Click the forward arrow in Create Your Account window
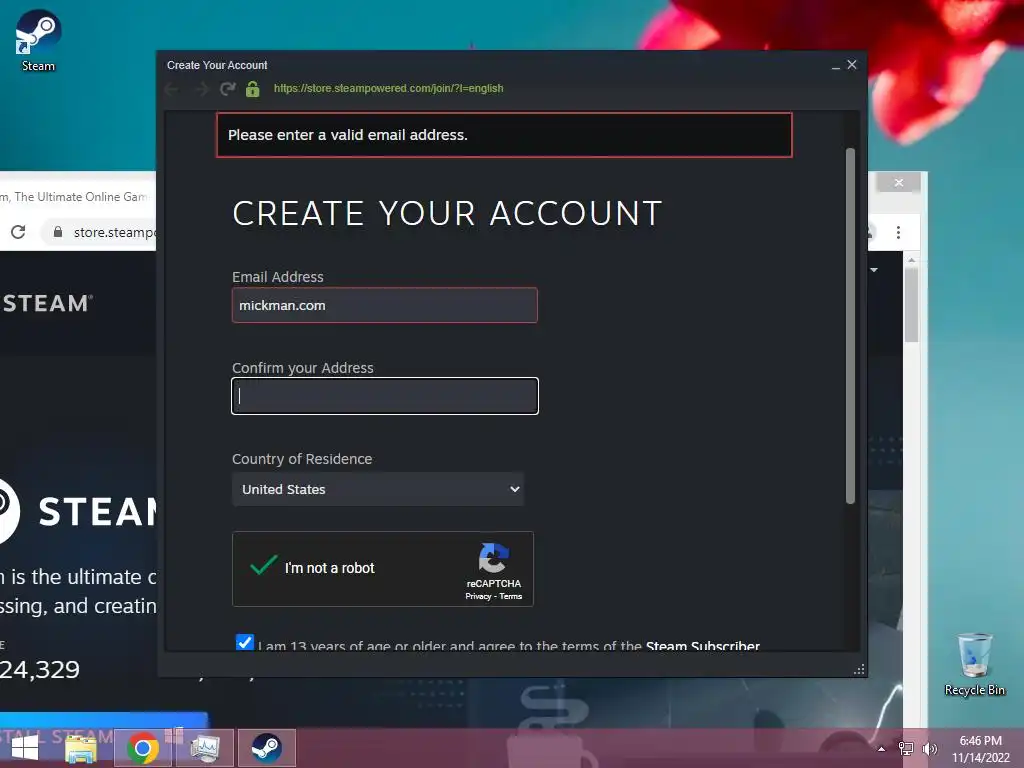Screen dimensions: 1024x768 point(201,89)
